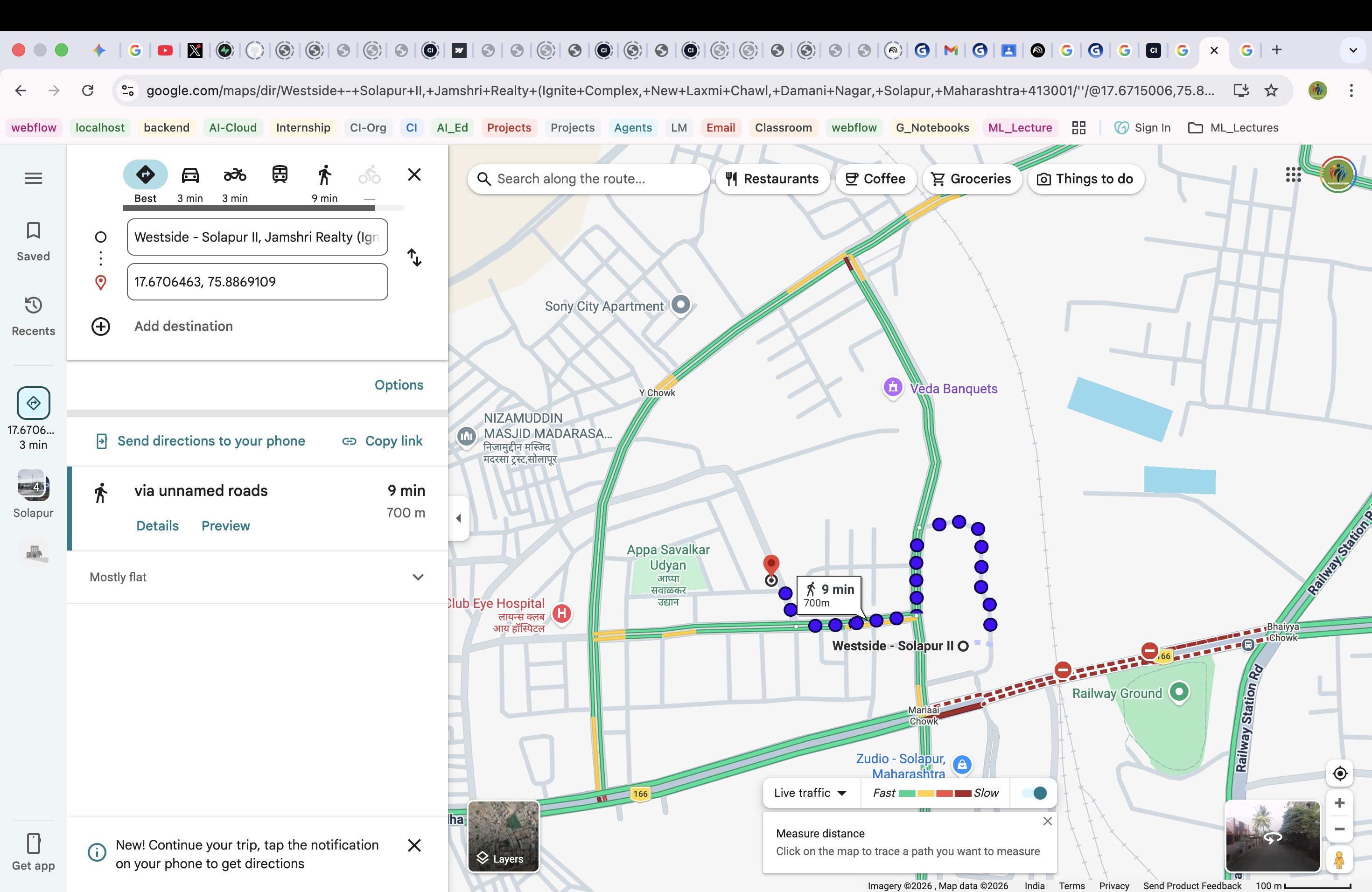The width and height of the screenshot is (1372, 892).
Task: Reverse starting point and destination
Action: tap(414, 258)
